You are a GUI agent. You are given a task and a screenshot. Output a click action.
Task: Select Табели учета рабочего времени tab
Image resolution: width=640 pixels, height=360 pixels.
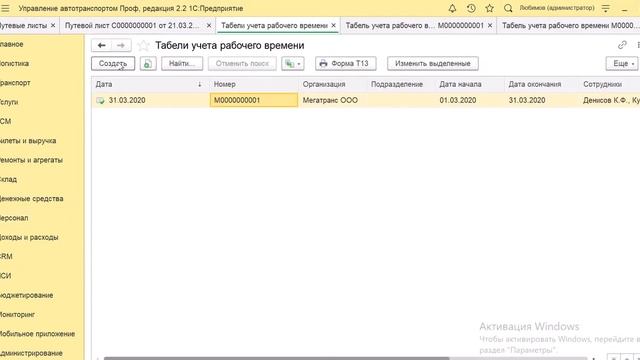click(274, 25)
